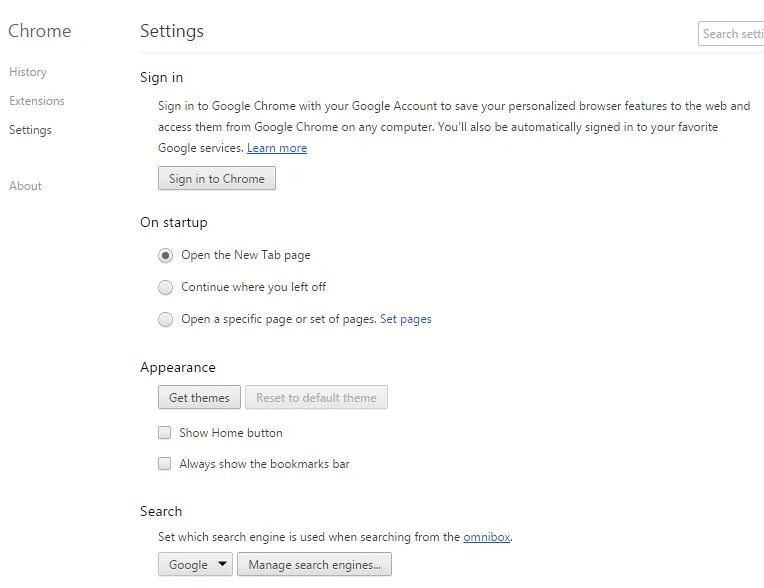Select Settings in the left sidebar
Screen dimensions: 764x588
coord(30,130)
